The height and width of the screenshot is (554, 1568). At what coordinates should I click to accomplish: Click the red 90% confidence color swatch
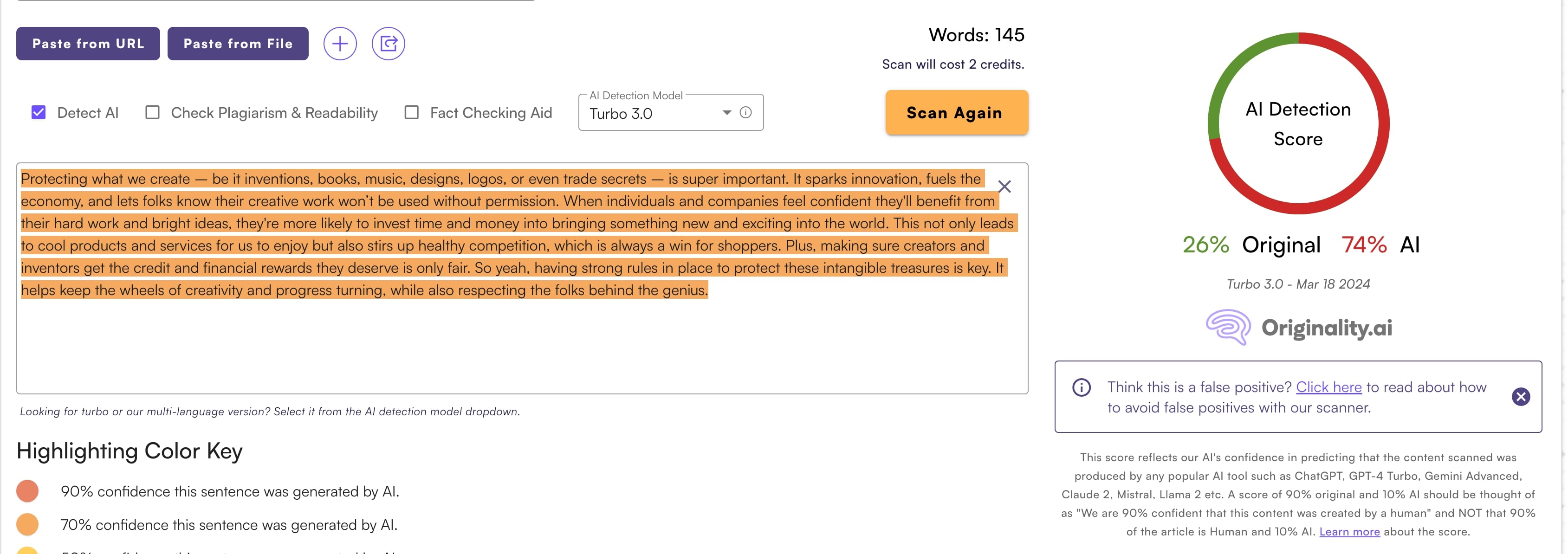point(27,491)
